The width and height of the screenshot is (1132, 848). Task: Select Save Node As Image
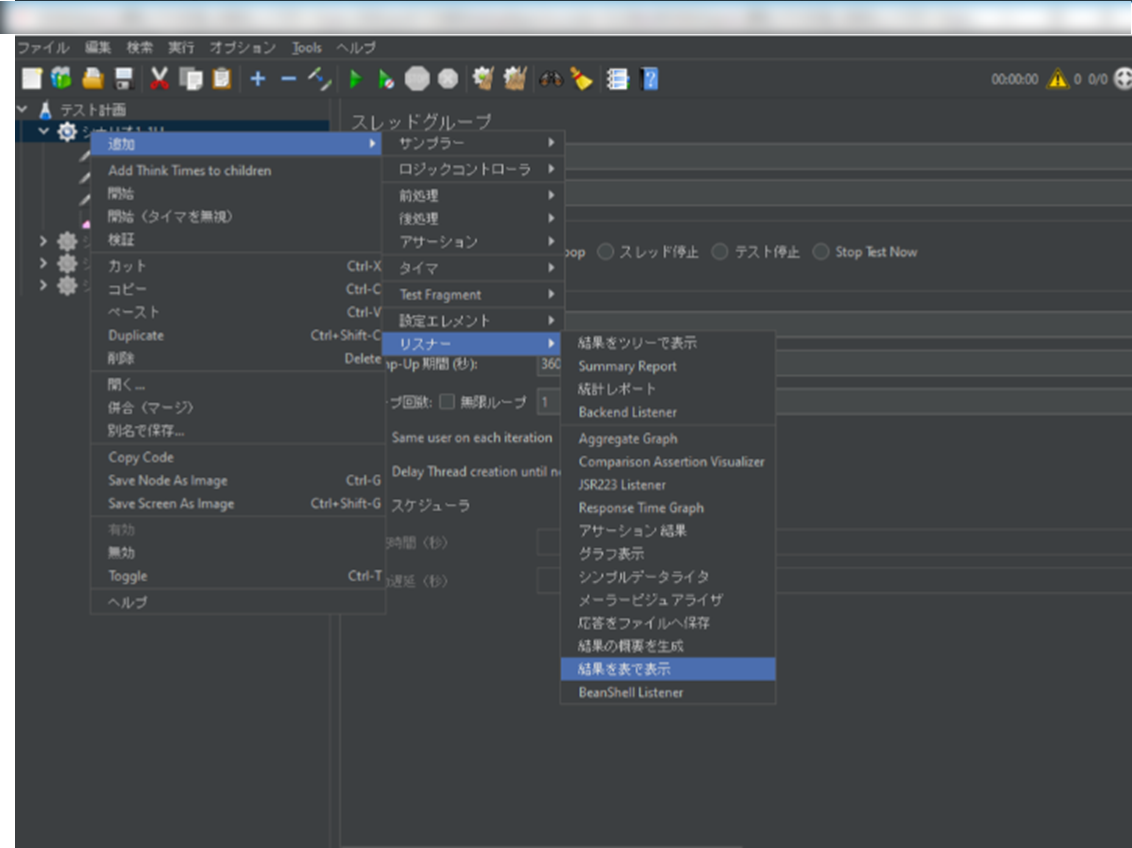(x=238, y=481)
